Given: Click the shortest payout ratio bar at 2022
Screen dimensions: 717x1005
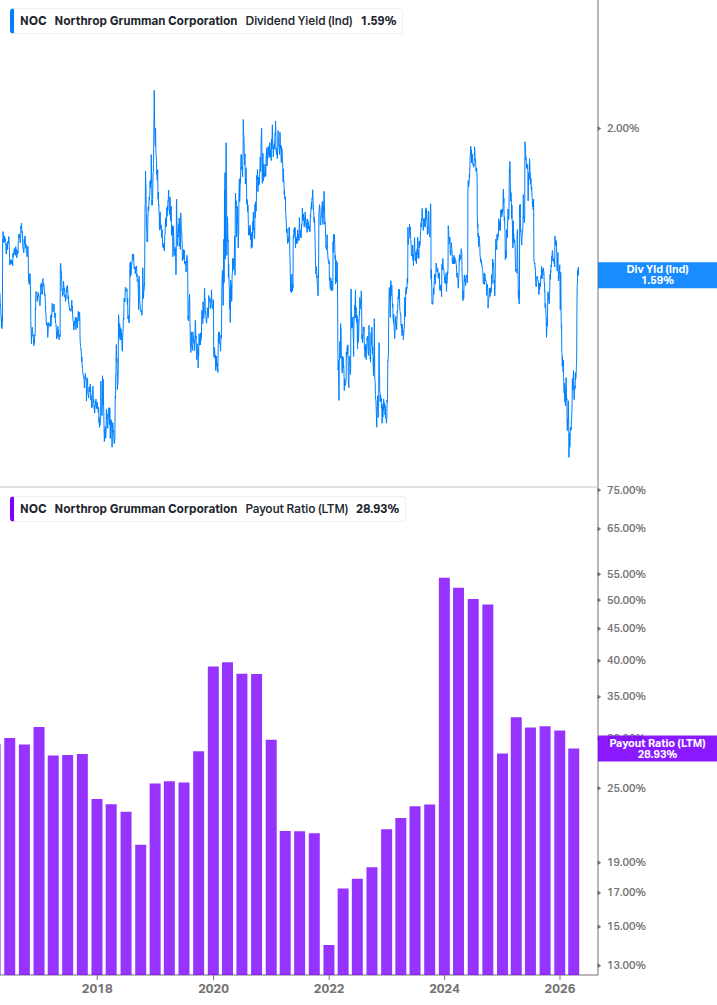Looking at the screenshot, I should (329, 960).
